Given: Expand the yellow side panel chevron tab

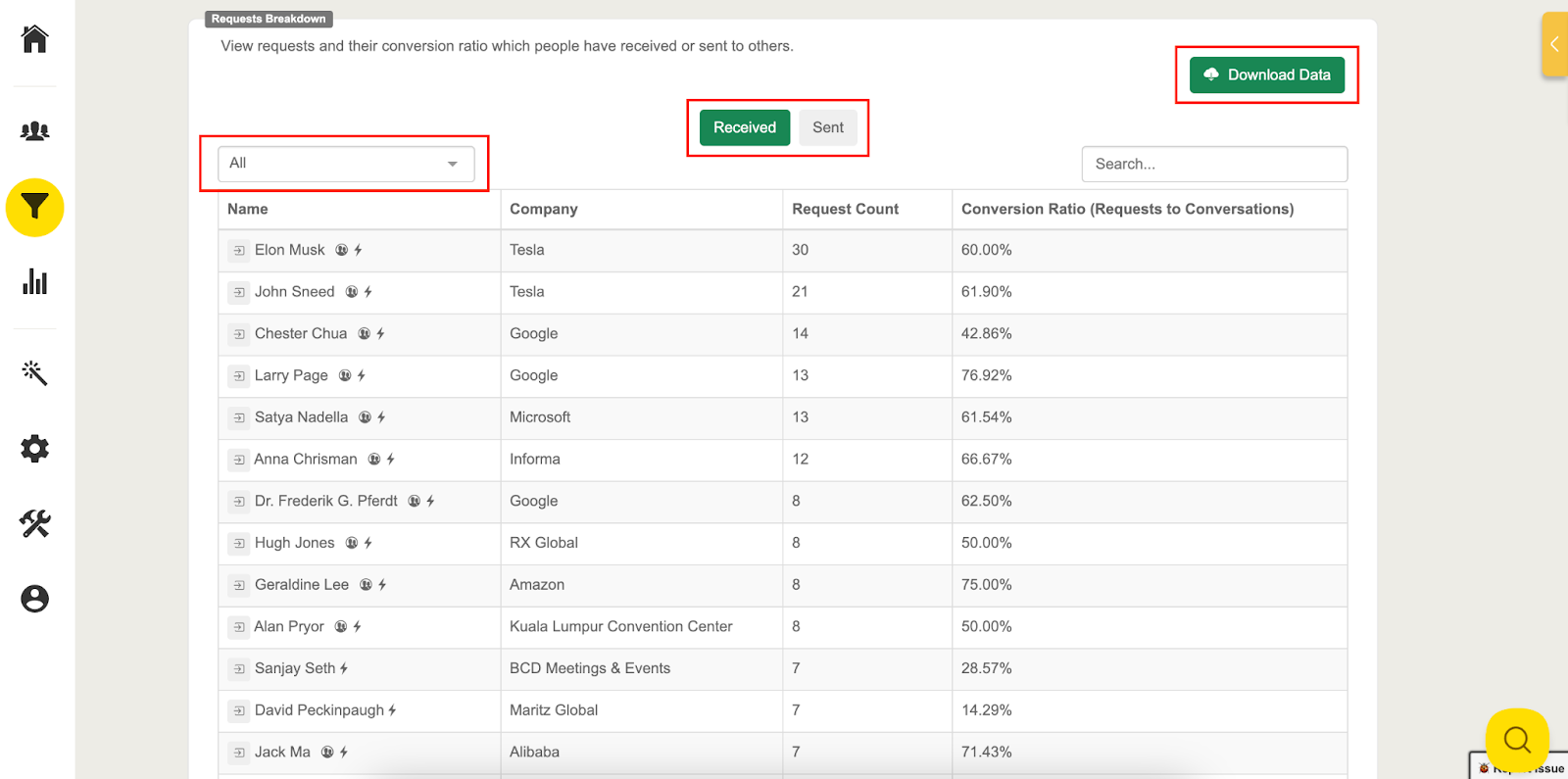Looking at the screenshot, I should (x=1554, y=44).
